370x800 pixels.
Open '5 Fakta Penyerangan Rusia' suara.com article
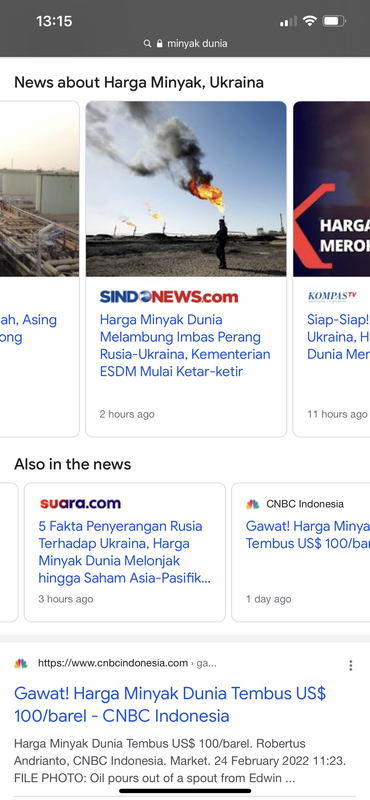tap(125, 552)
